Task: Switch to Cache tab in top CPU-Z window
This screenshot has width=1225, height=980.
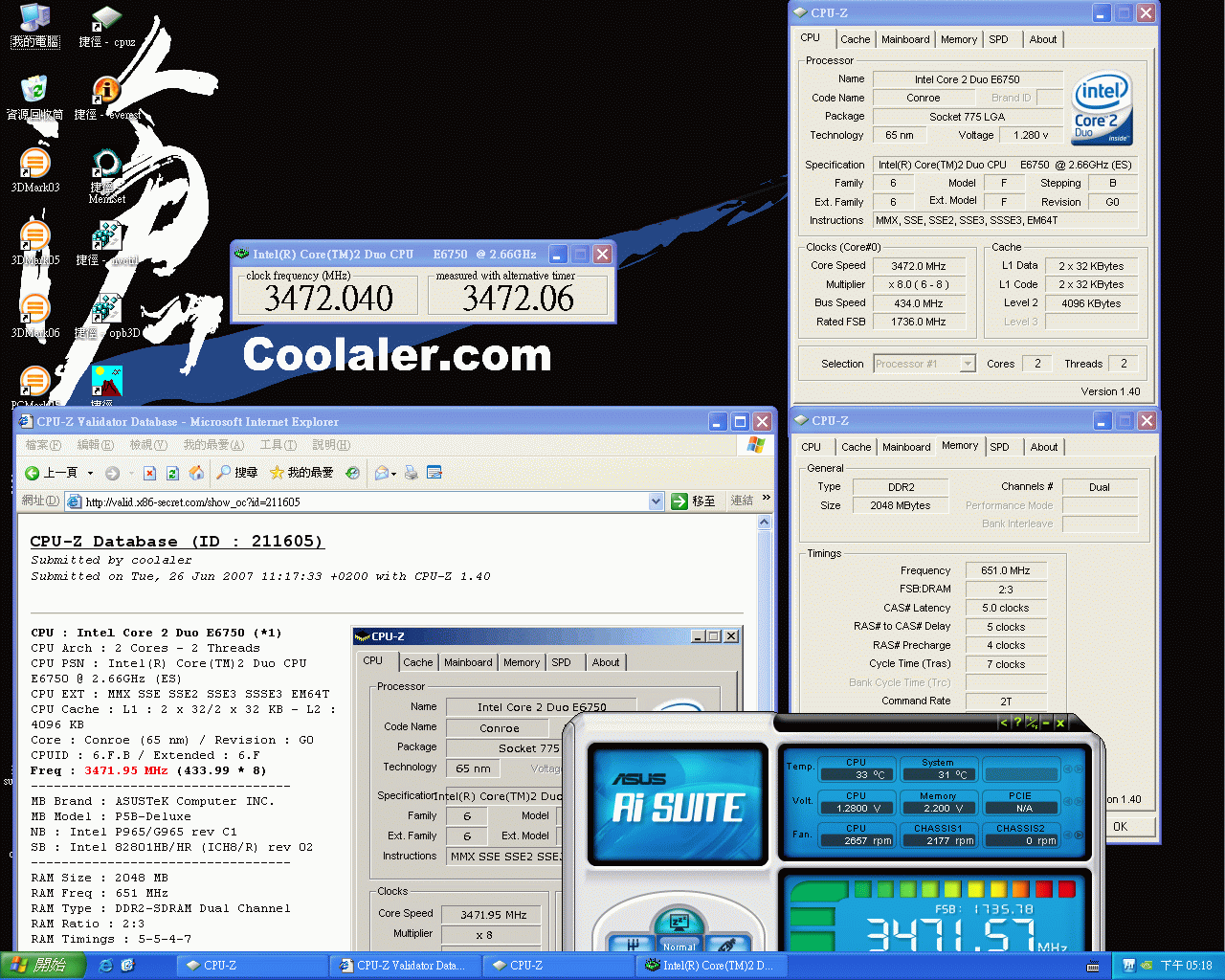Action: 855,39
